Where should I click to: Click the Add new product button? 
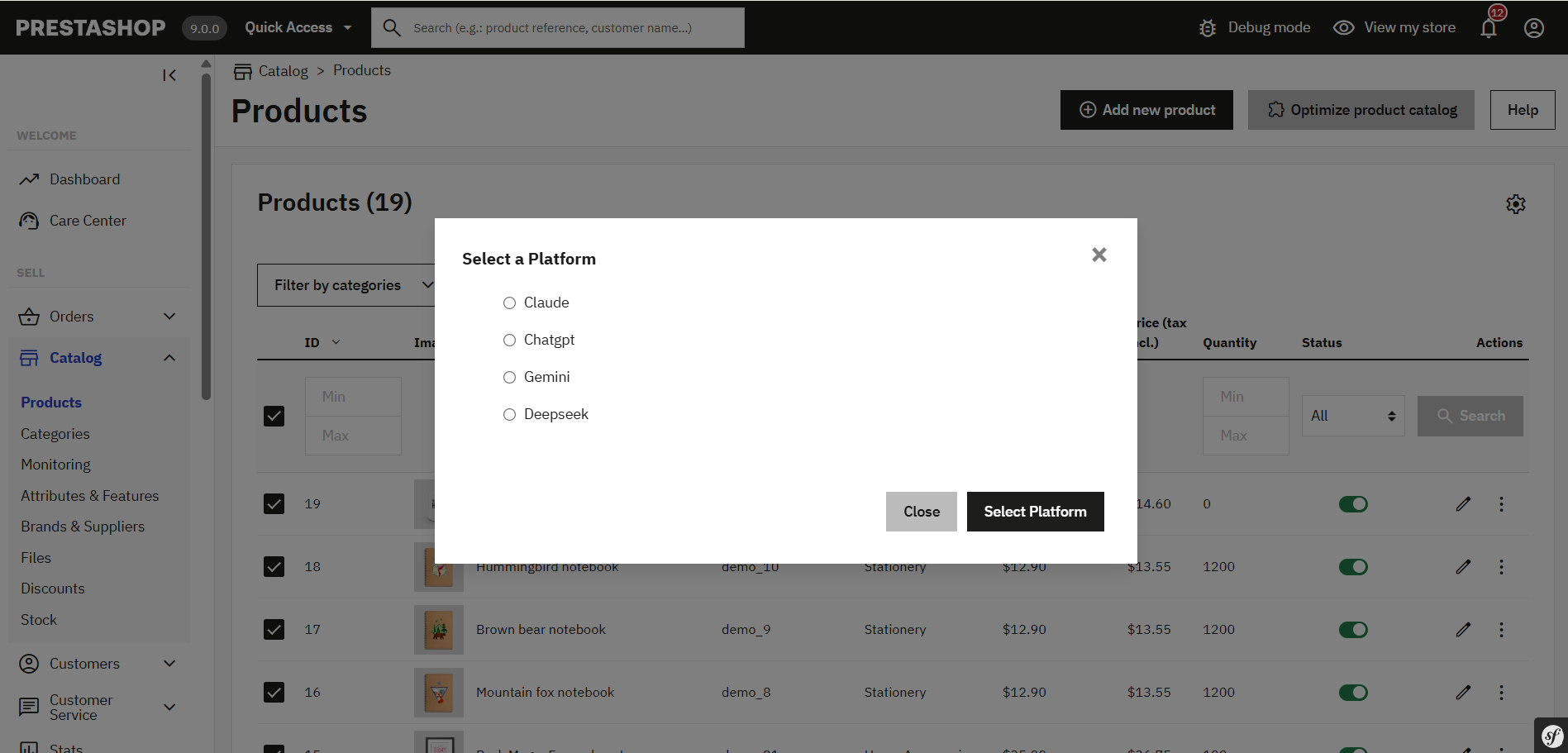point(1146,110)
